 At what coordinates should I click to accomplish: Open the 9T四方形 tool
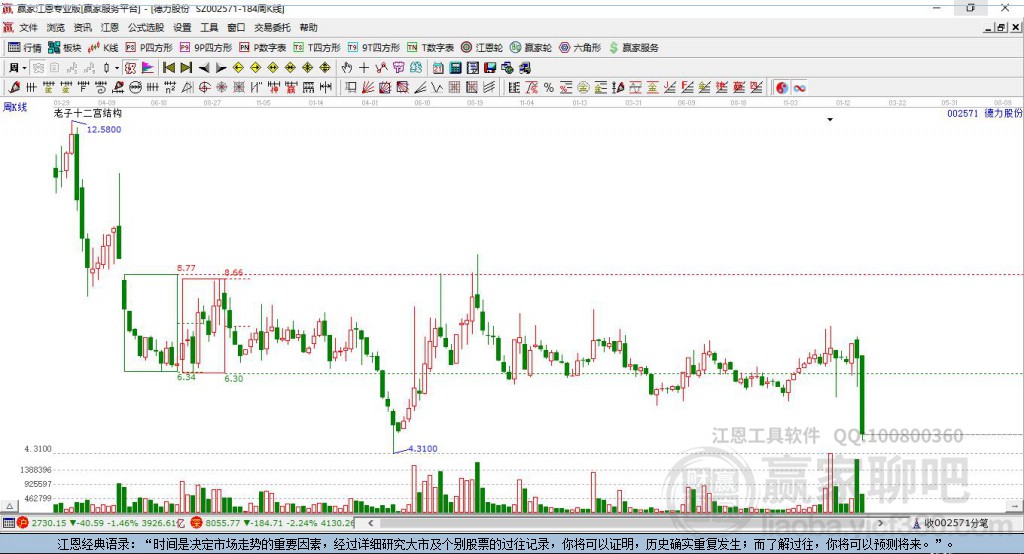pos(374,48)
